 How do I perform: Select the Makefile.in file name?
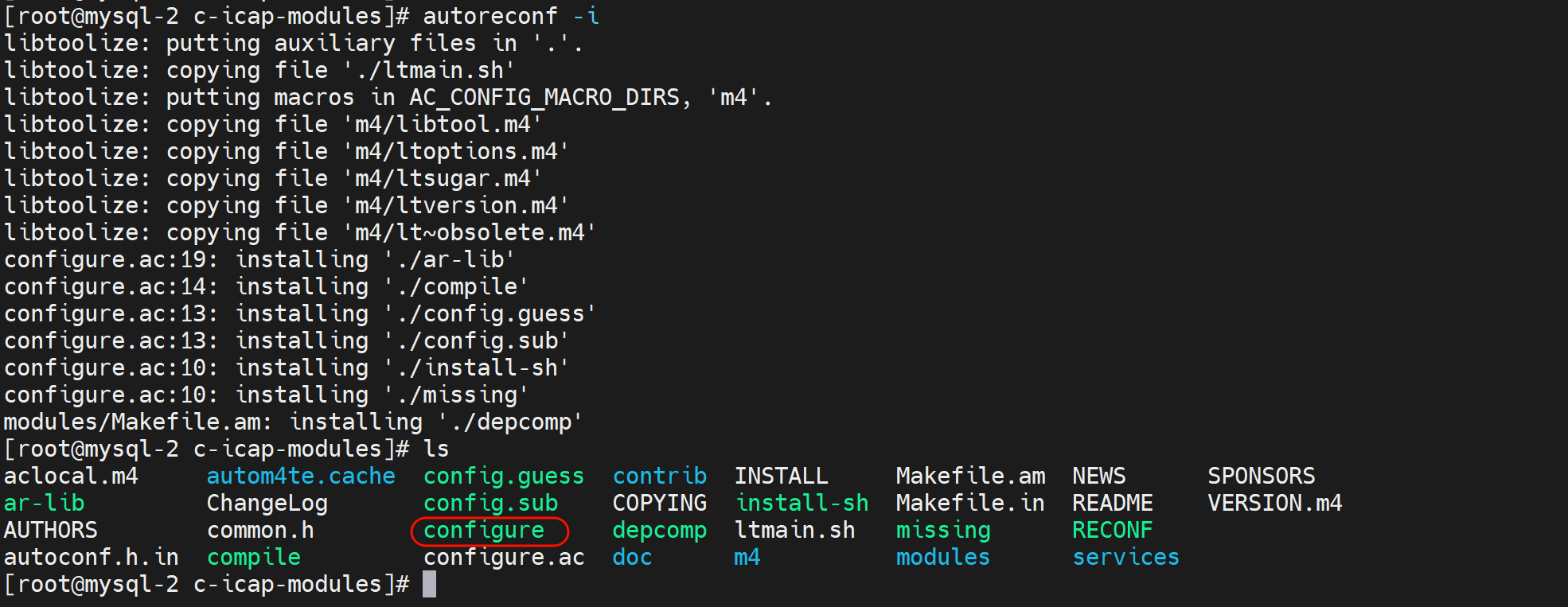[969, 504]
